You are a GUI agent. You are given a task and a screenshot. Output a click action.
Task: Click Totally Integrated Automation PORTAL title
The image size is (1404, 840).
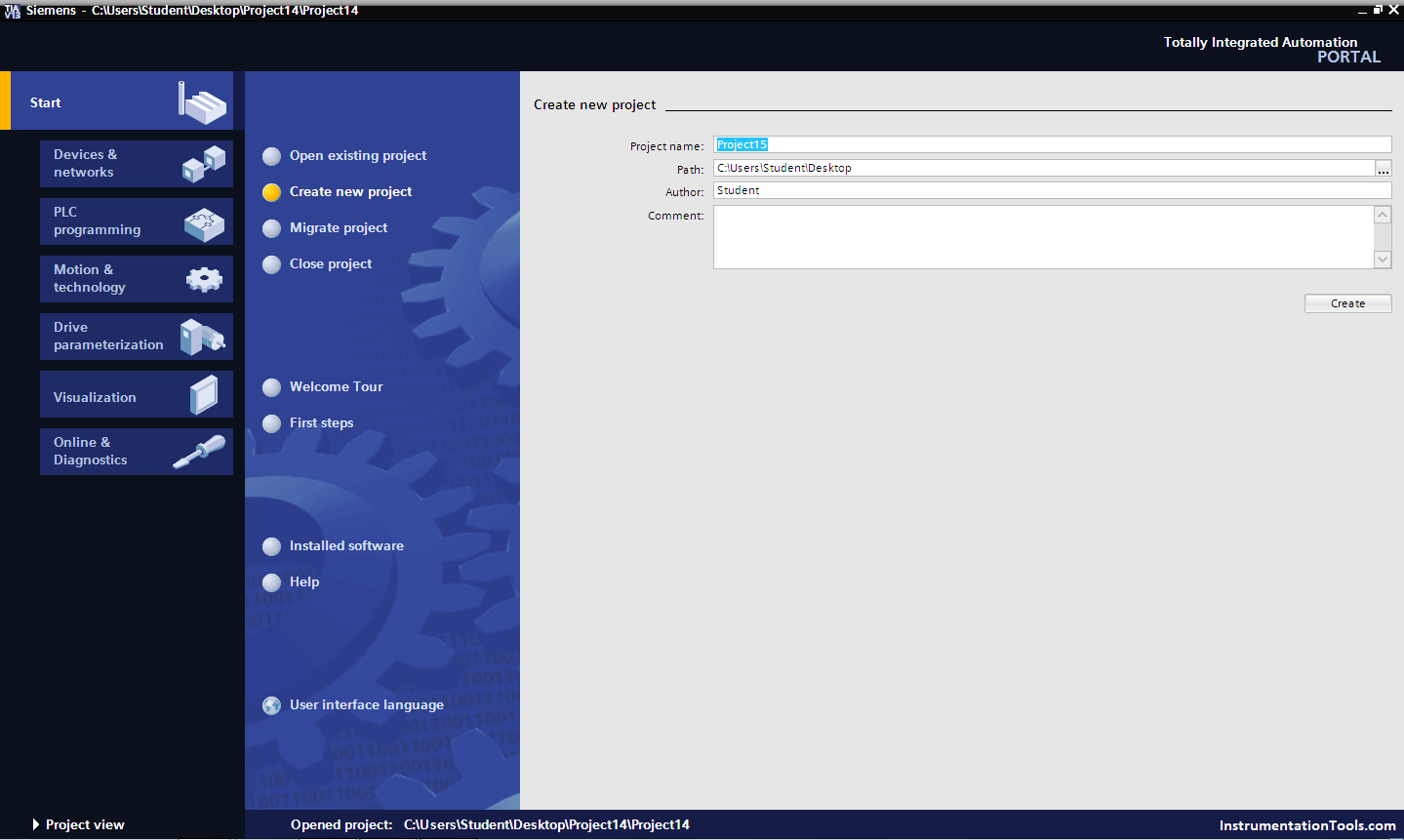pos(1271,49)
